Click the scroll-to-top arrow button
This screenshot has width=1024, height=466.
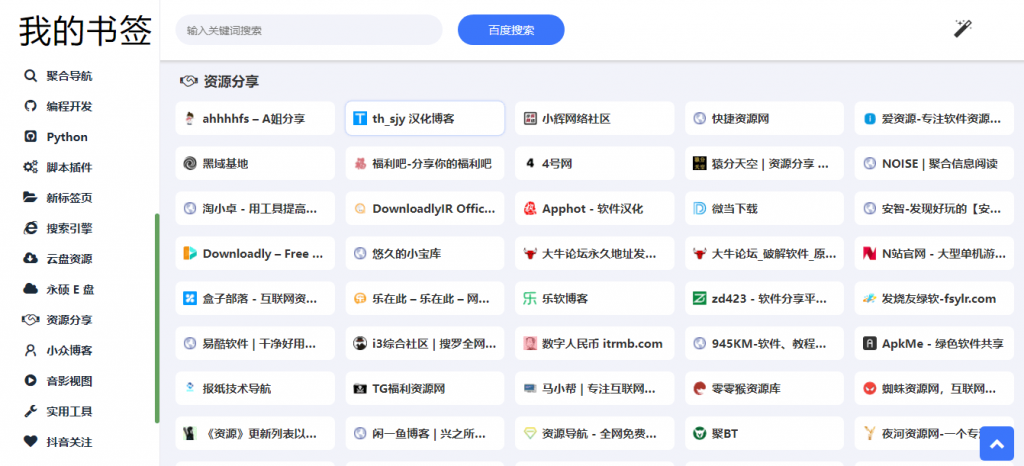(x=997, y=444)
